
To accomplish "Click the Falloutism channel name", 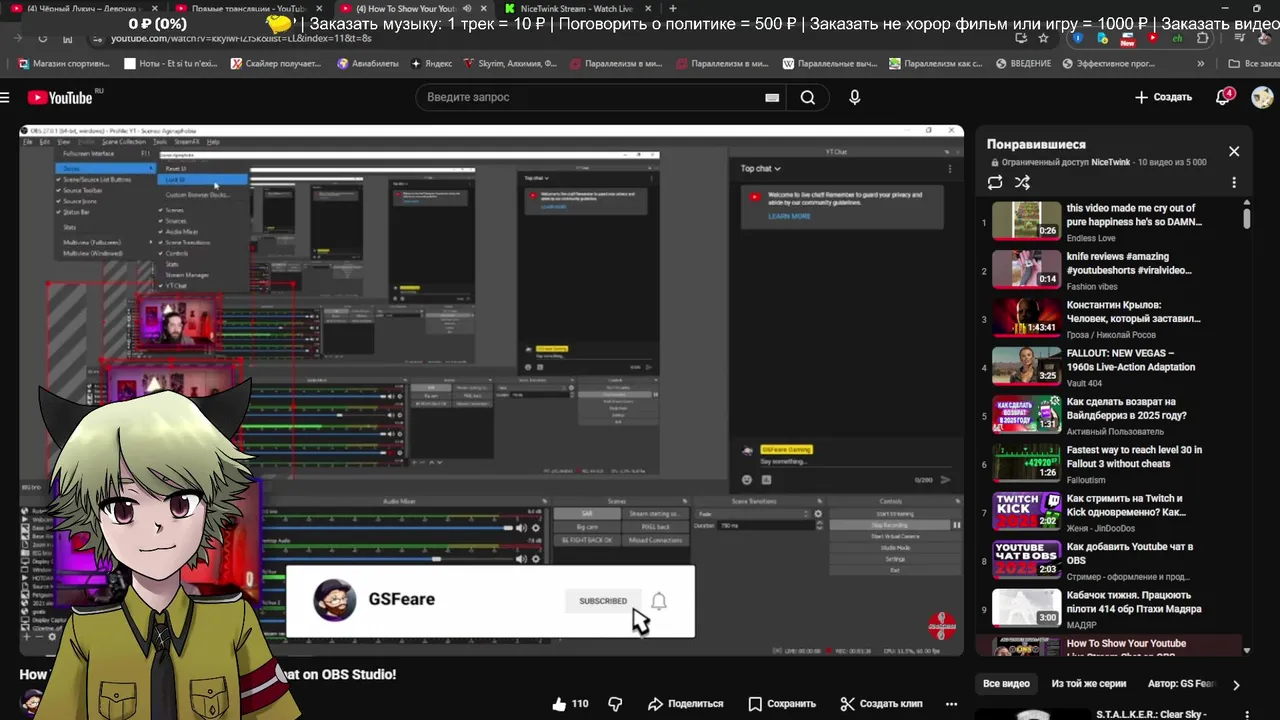I will click(1086, 480).
